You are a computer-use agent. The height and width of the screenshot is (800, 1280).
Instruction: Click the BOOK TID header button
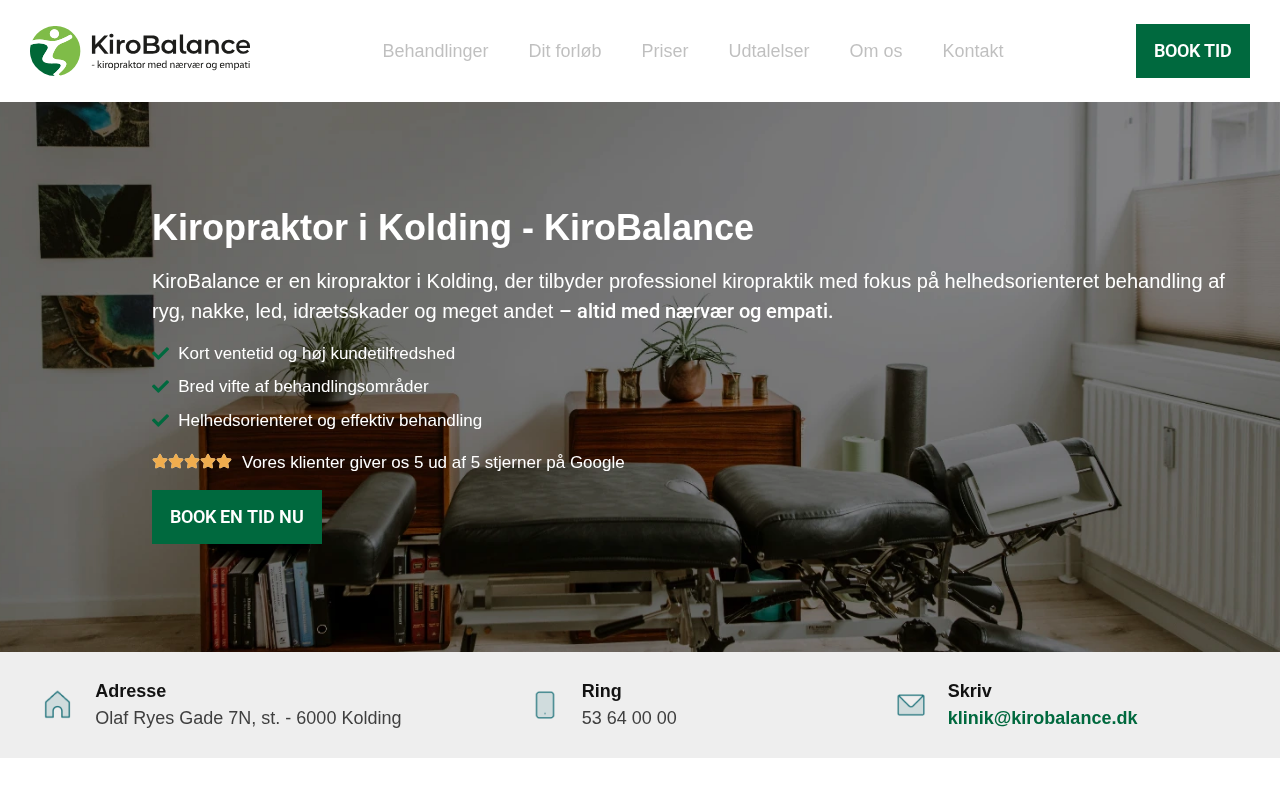(1193, 51)
